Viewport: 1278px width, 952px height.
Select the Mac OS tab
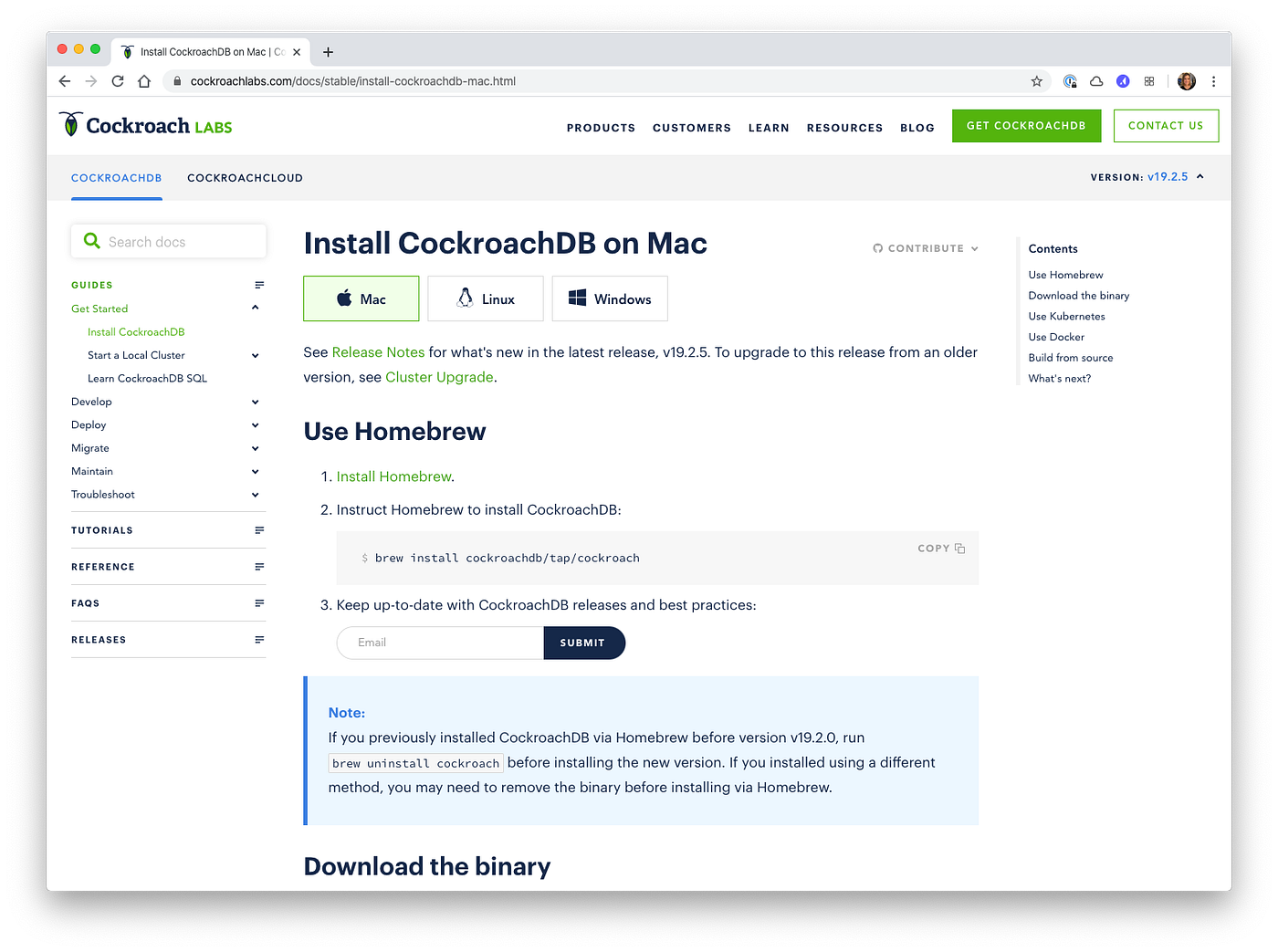pyautogui.click(x=361, y=298)
